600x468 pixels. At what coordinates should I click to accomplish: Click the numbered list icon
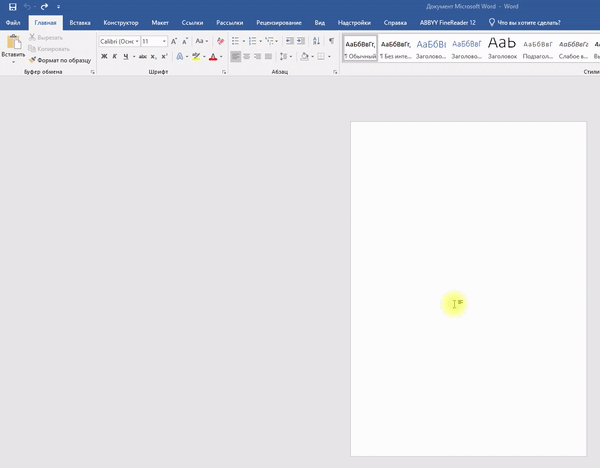(252, 41)
